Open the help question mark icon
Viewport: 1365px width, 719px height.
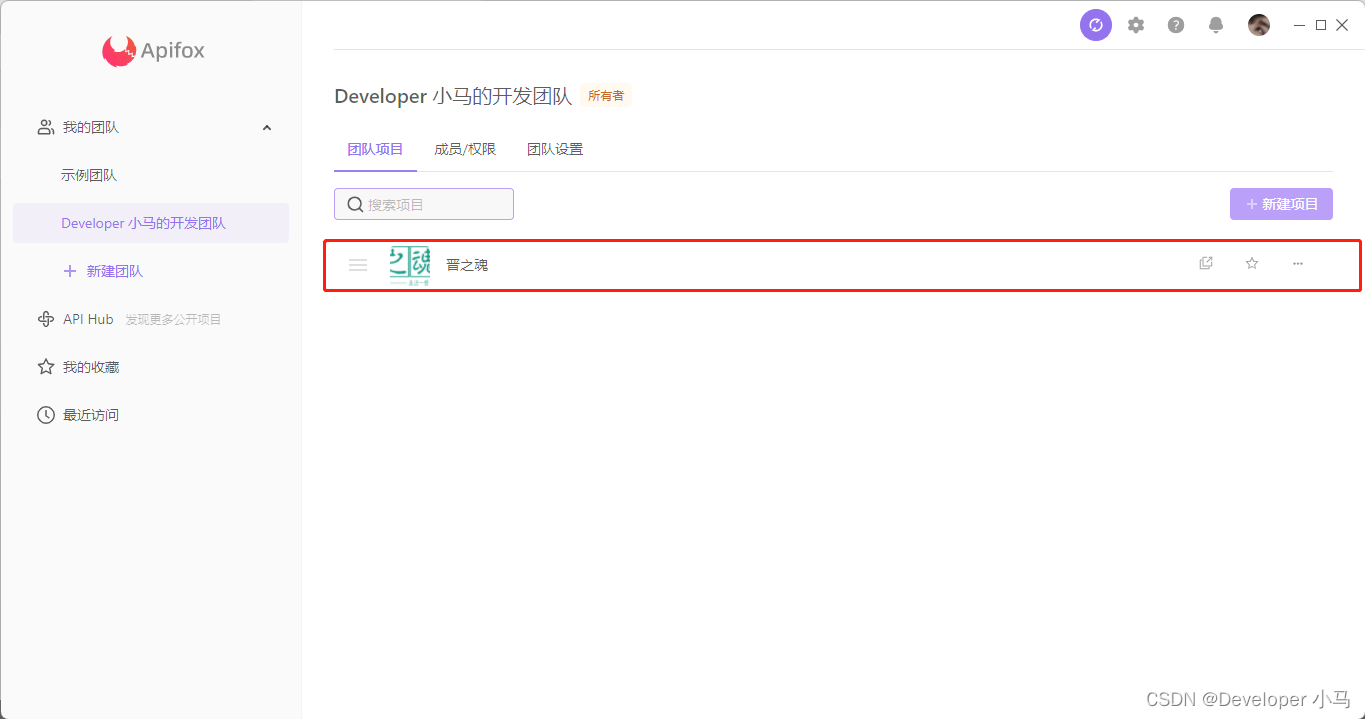[x=1176, y=25]
